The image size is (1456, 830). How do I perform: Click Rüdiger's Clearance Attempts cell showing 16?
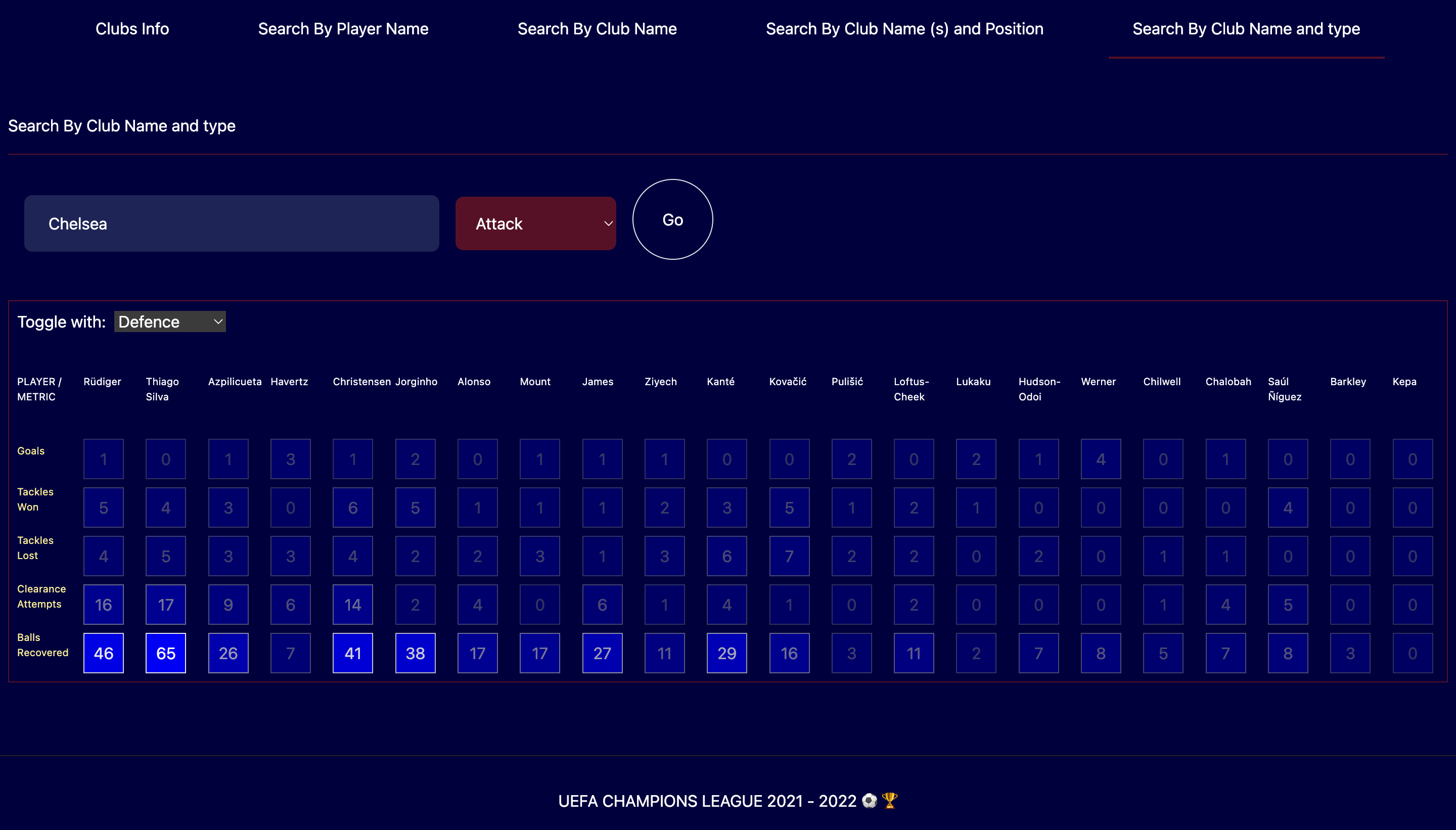[x=103, y=604]
